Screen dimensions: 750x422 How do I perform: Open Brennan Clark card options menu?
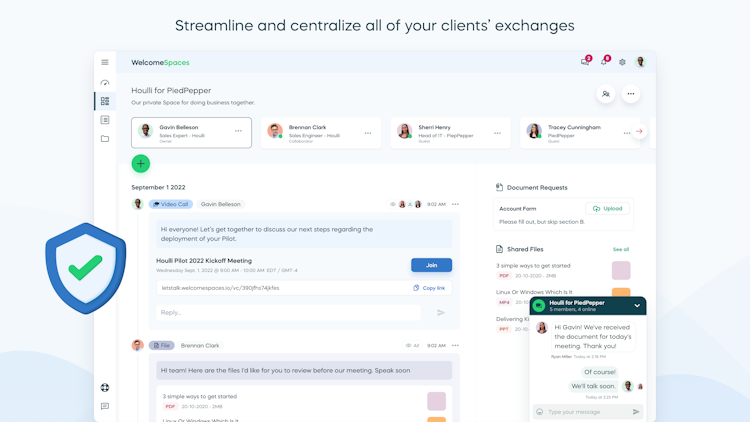pos(368,133)
